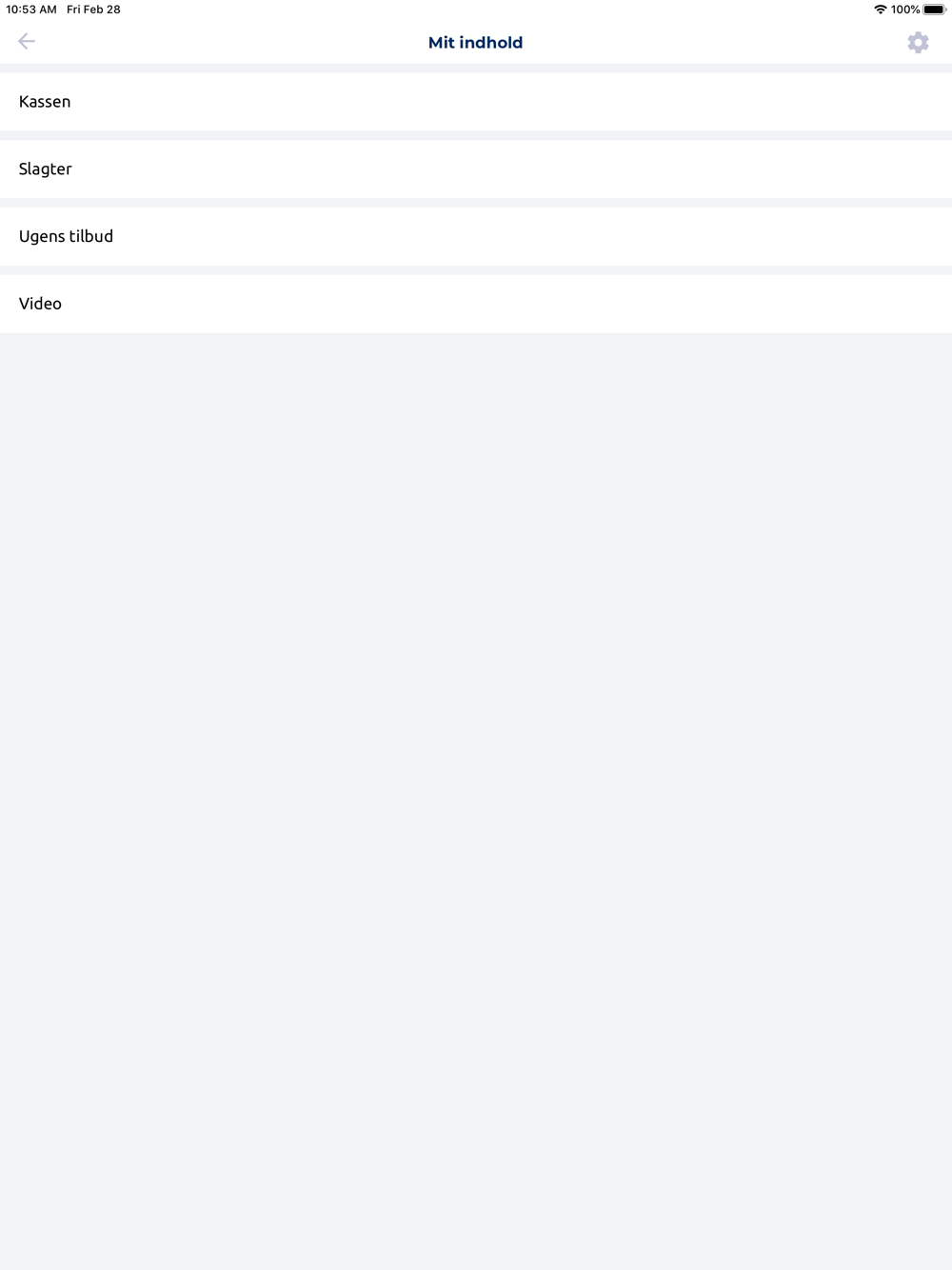This screenshot has height=1270, width=952.
Task: Open Ugens tilbud content
Action: (x=476, y=236)
